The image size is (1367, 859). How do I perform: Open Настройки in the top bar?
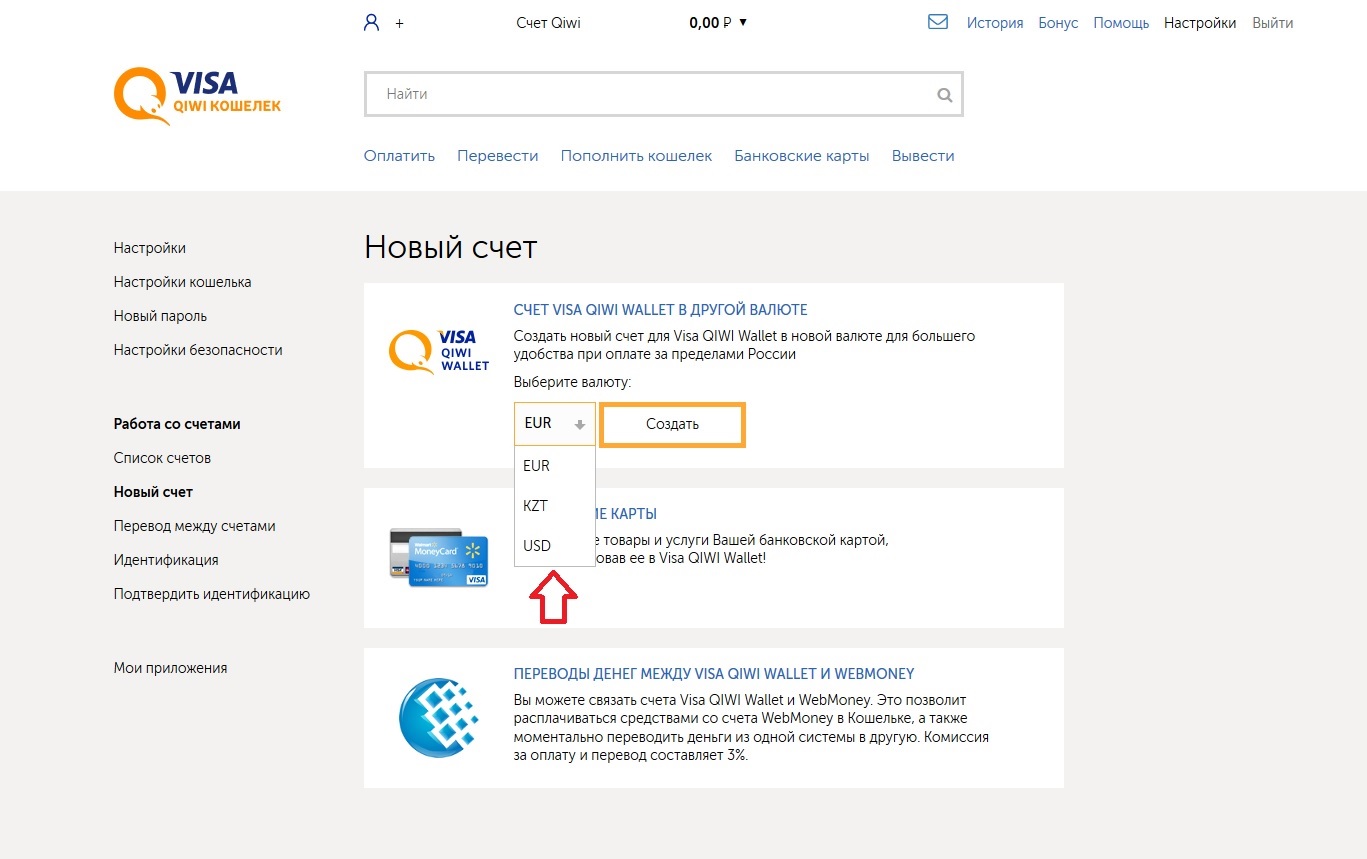pos(1200,23)
